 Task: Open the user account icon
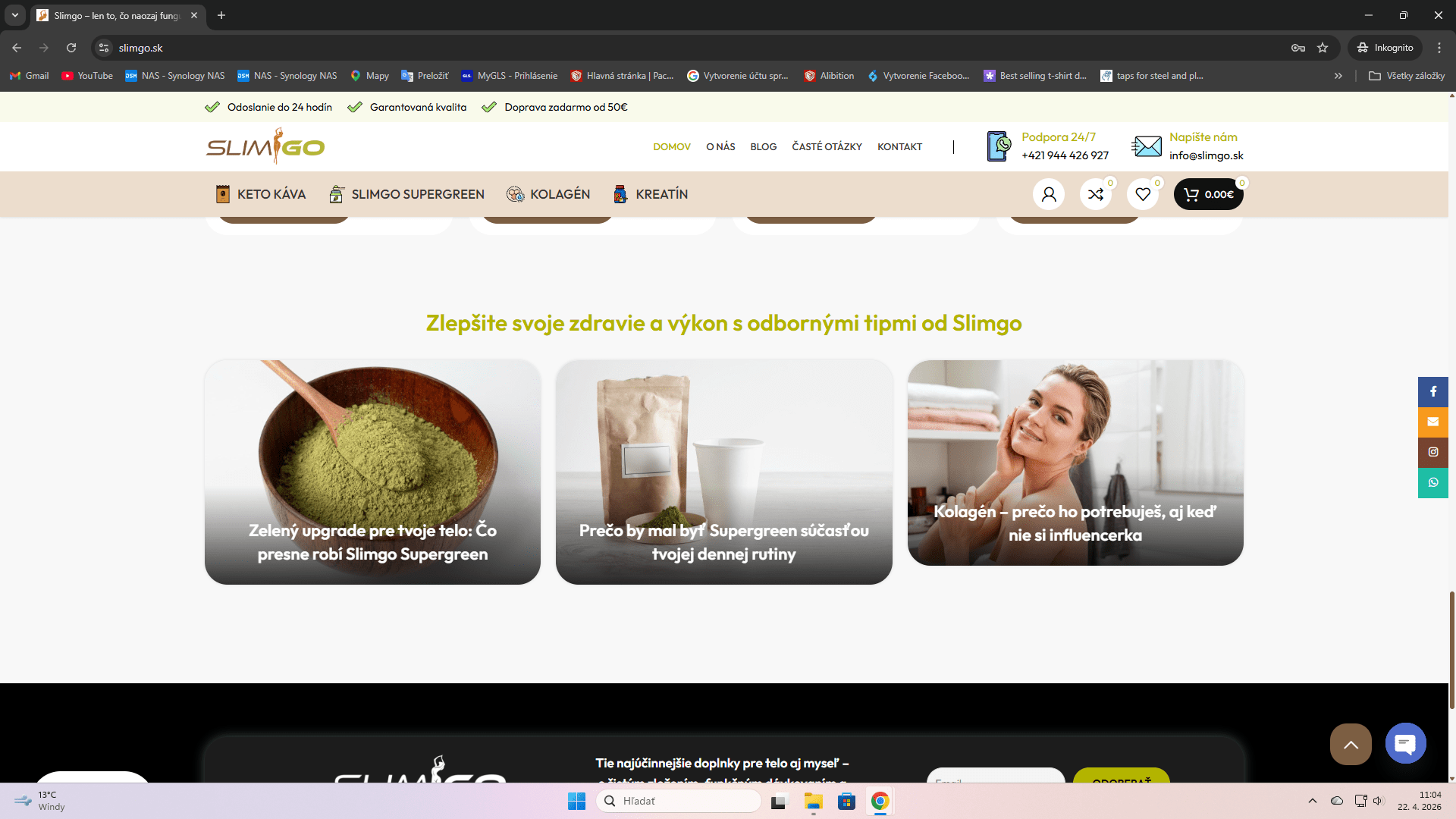coord(1049,194)
